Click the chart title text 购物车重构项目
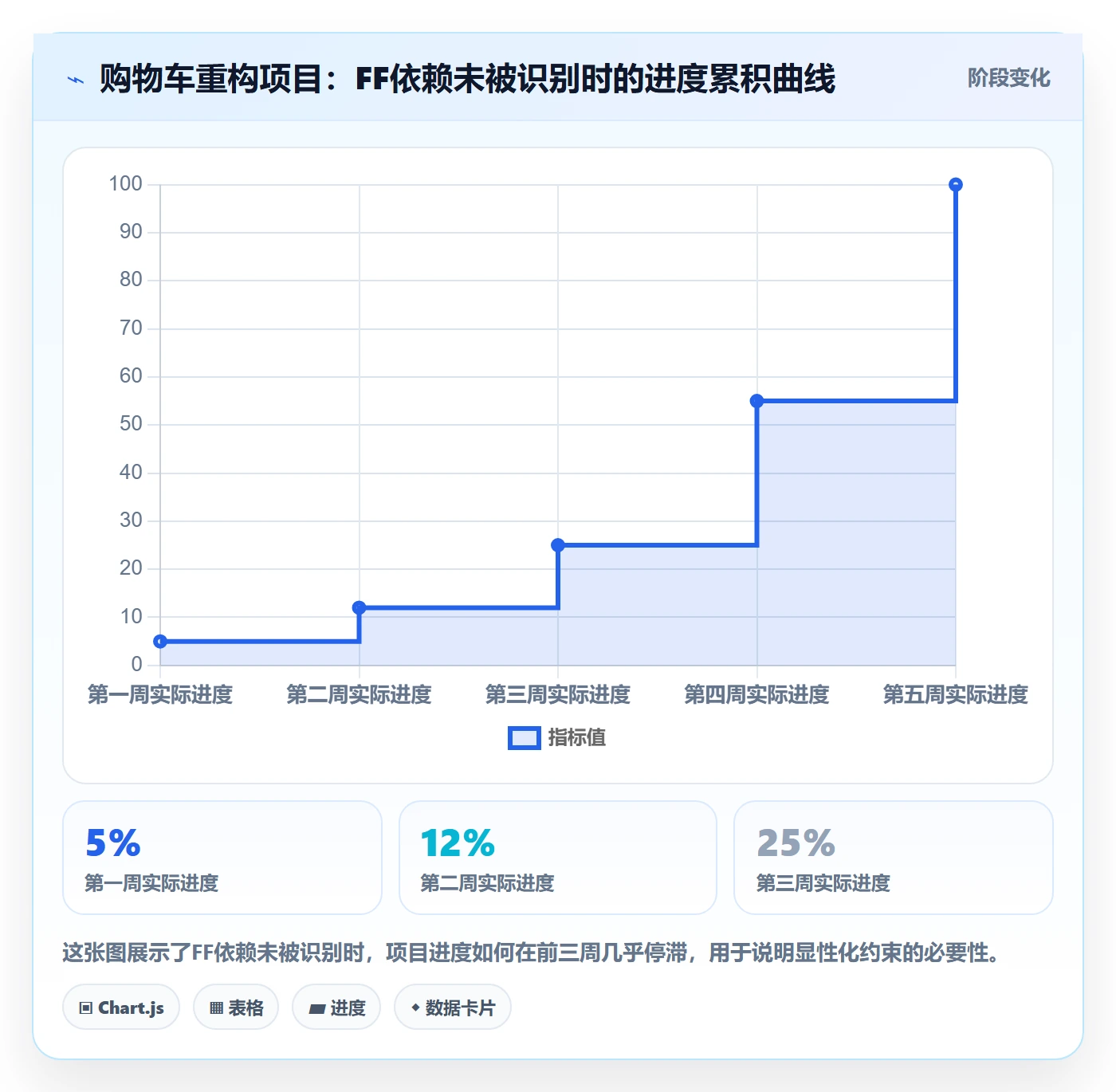The height and width of the screenshot is (1092, 1116). point(210,79)
